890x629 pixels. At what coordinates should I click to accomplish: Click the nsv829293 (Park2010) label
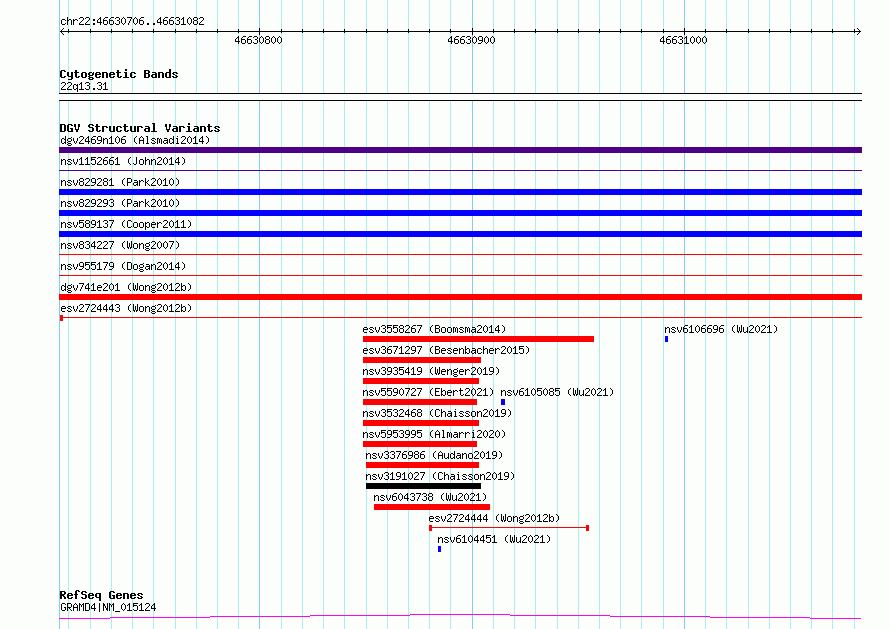pyautogui.click(x=120, y=203)
